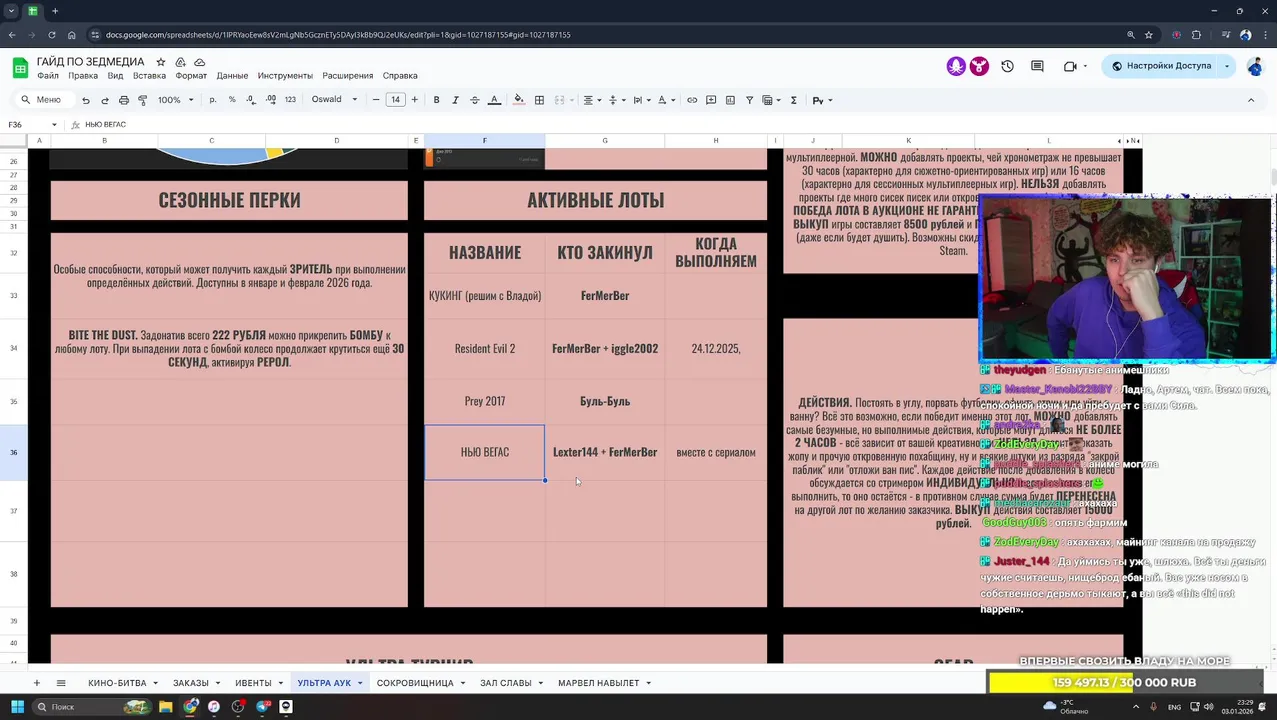Open browser extensions puzzle icon
The width and height of the screenshot is (1277, 720).
[1196, 34]
